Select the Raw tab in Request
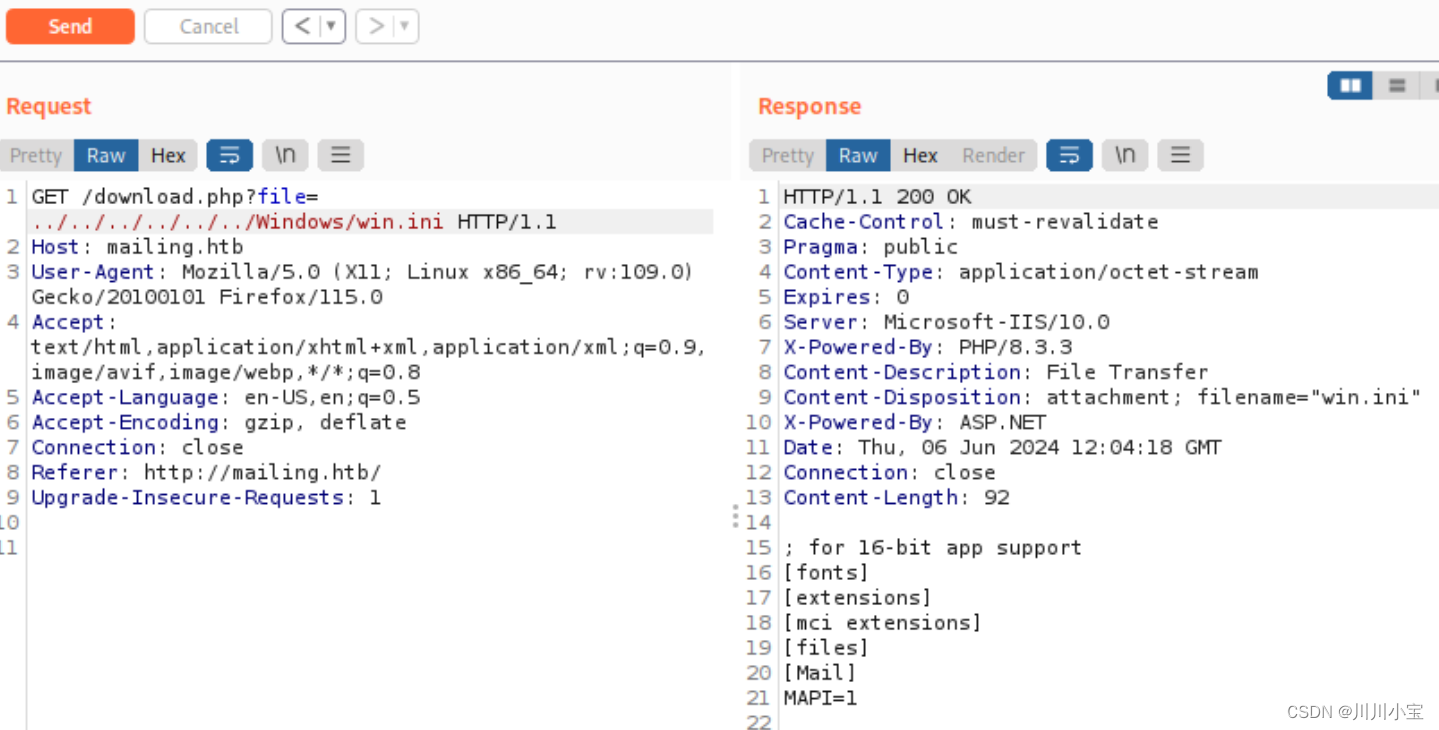This screenshot has height=730, width=1439. click(106, 155)
